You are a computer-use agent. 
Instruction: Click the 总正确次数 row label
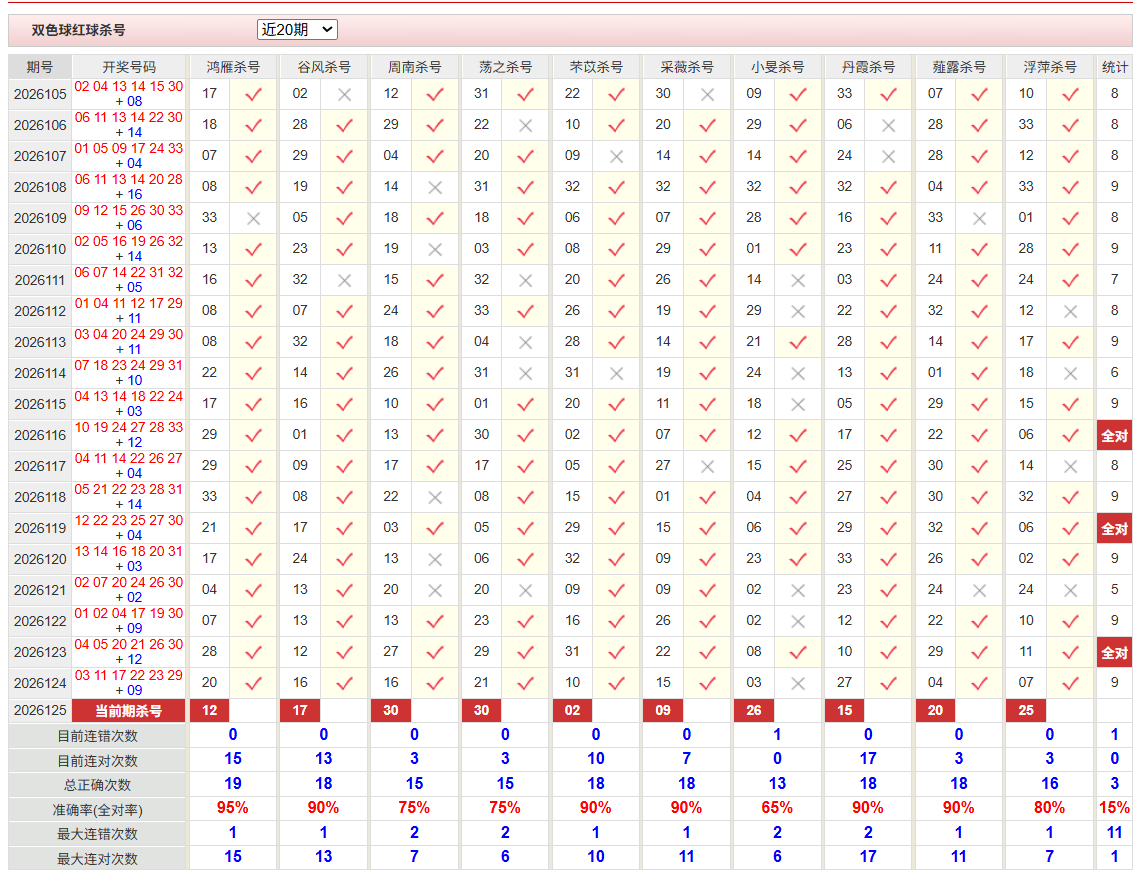[97, 785]
